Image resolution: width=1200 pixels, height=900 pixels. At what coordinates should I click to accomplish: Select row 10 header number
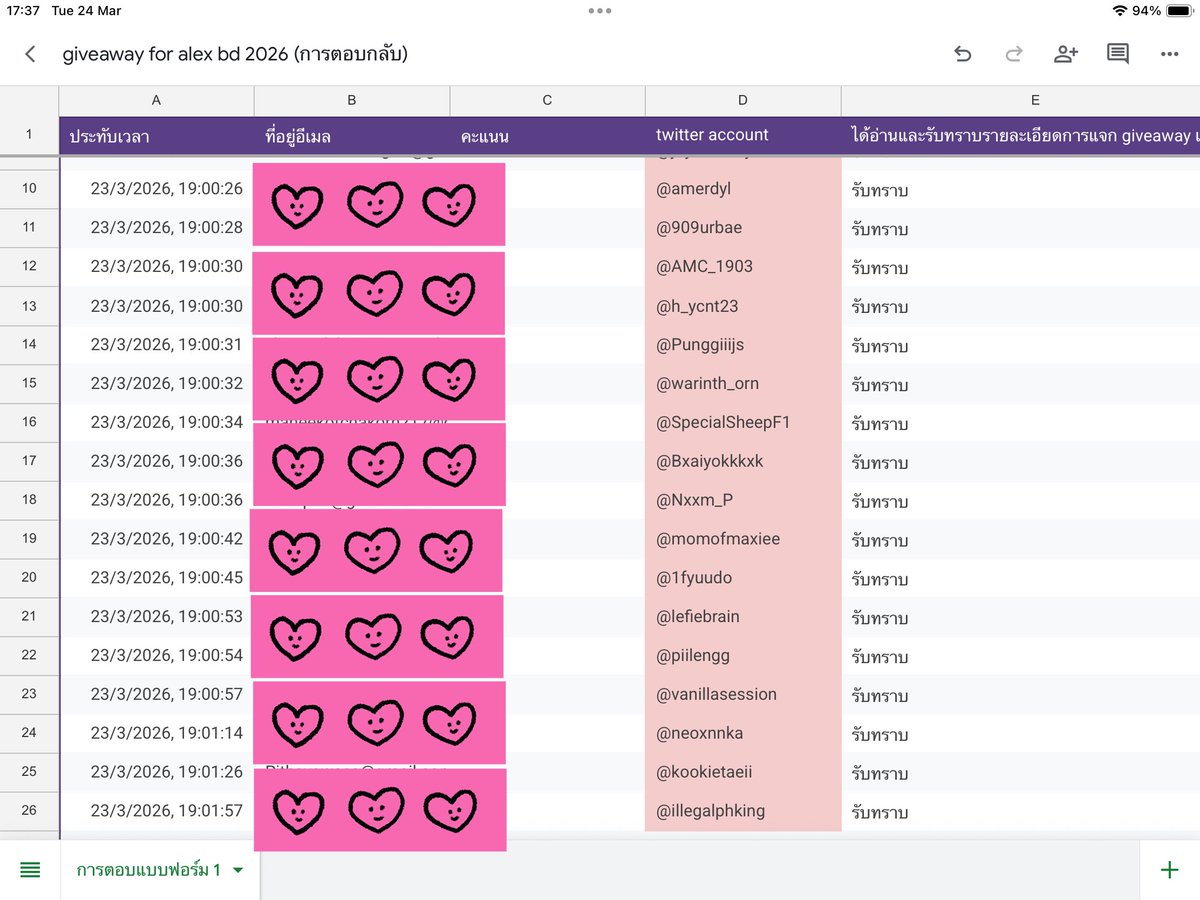tap(29, 189)
